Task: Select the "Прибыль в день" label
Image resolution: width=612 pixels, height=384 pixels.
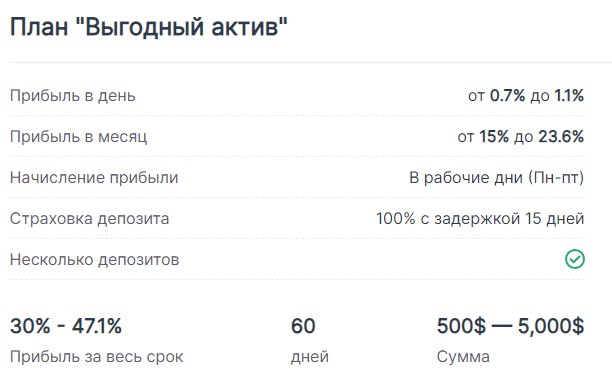Action: pyautogui.click(x=73, y=96)
